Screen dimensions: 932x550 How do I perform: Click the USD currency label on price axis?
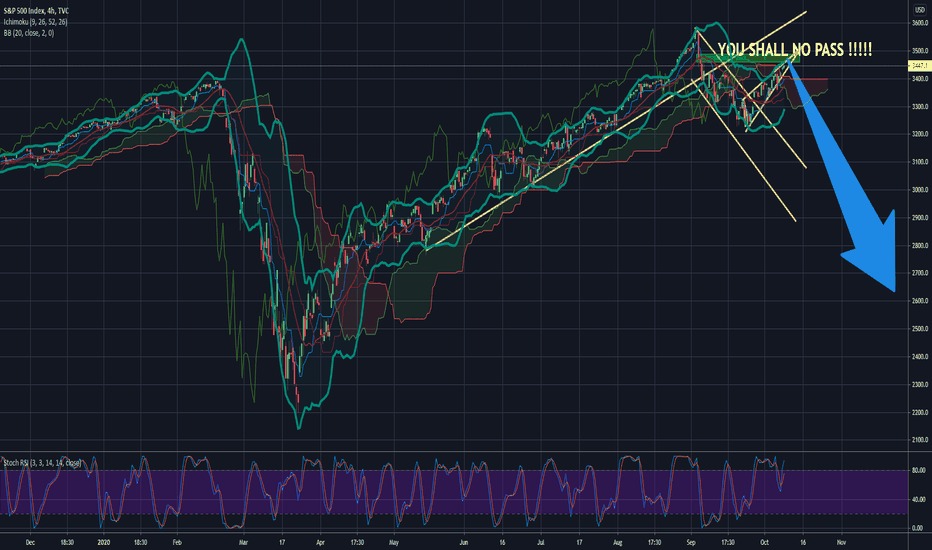pyautogui.click(x=920, y=10)
